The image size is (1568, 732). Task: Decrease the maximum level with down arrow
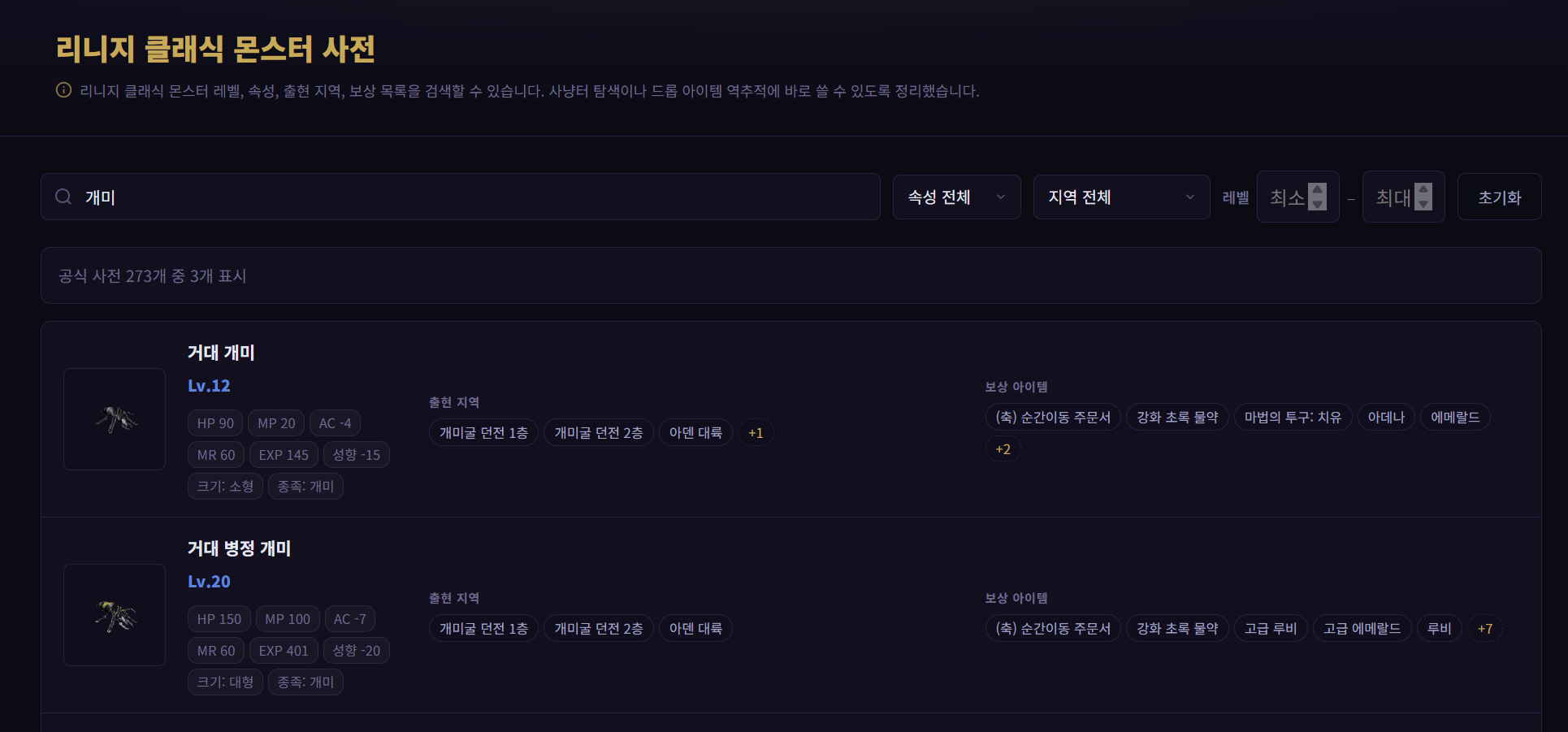tap(1423, 203)
